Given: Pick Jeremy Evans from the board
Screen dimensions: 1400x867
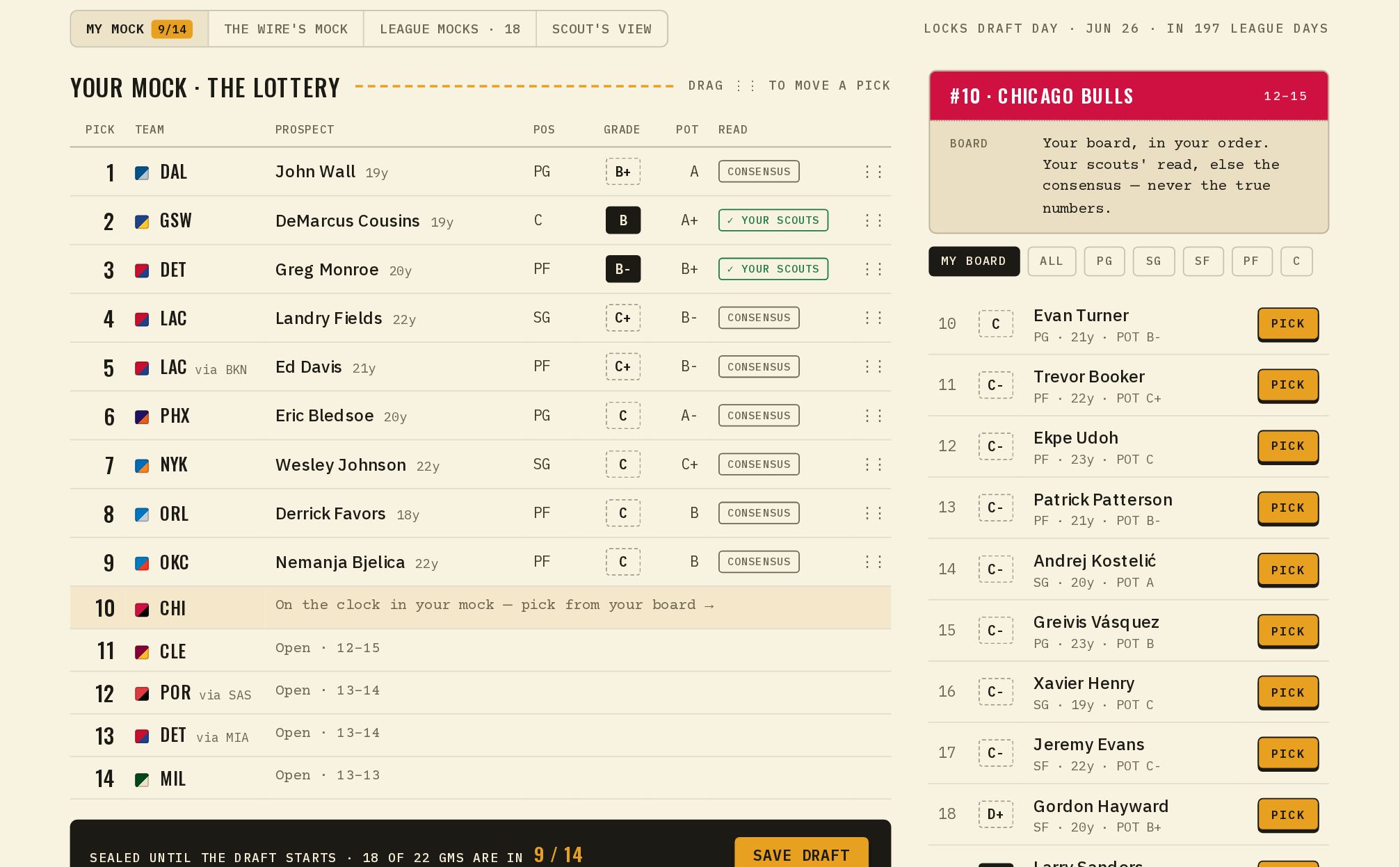Looking at the screenshot, I should [x=1288, y=754].
